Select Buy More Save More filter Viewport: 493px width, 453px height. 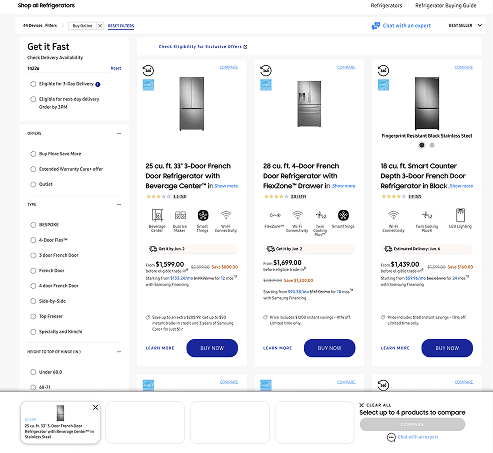33,154
